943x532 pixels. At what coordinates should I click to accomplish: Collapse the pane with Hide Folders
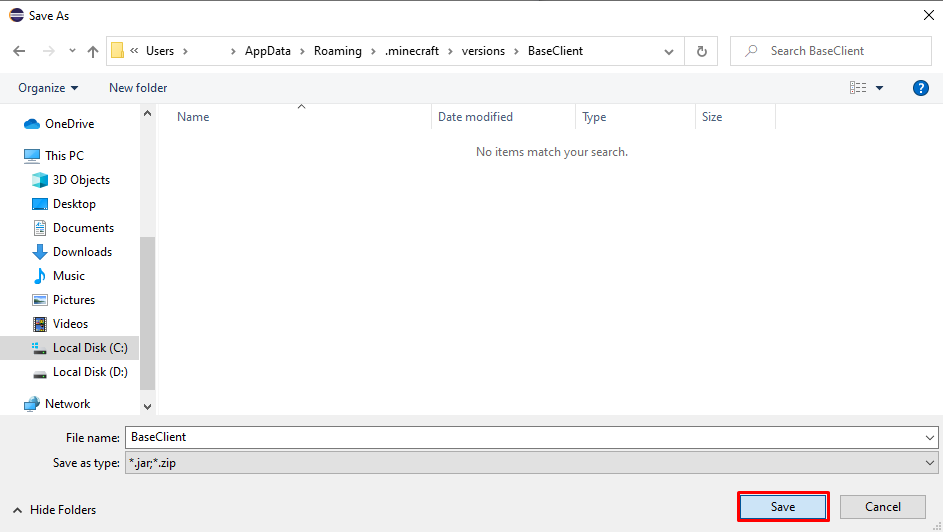tap(54, 510)
